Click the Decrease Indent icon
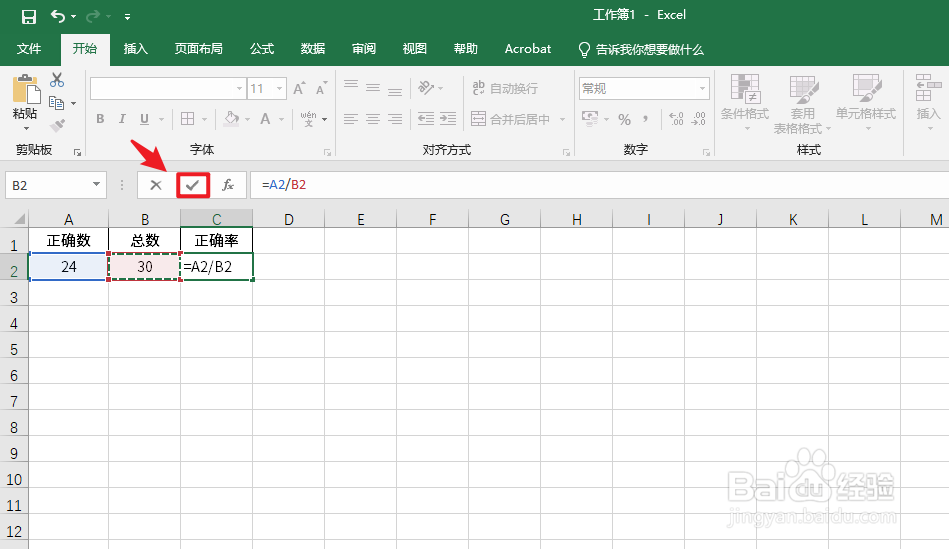The width and height of the screenshot is (949, 549). (426, 119)
